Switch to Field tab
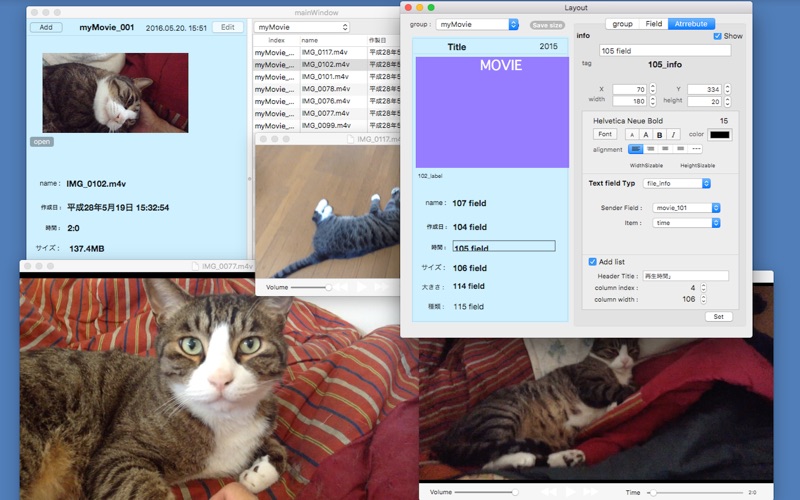The image size is (800, 500). click(654, 24)
